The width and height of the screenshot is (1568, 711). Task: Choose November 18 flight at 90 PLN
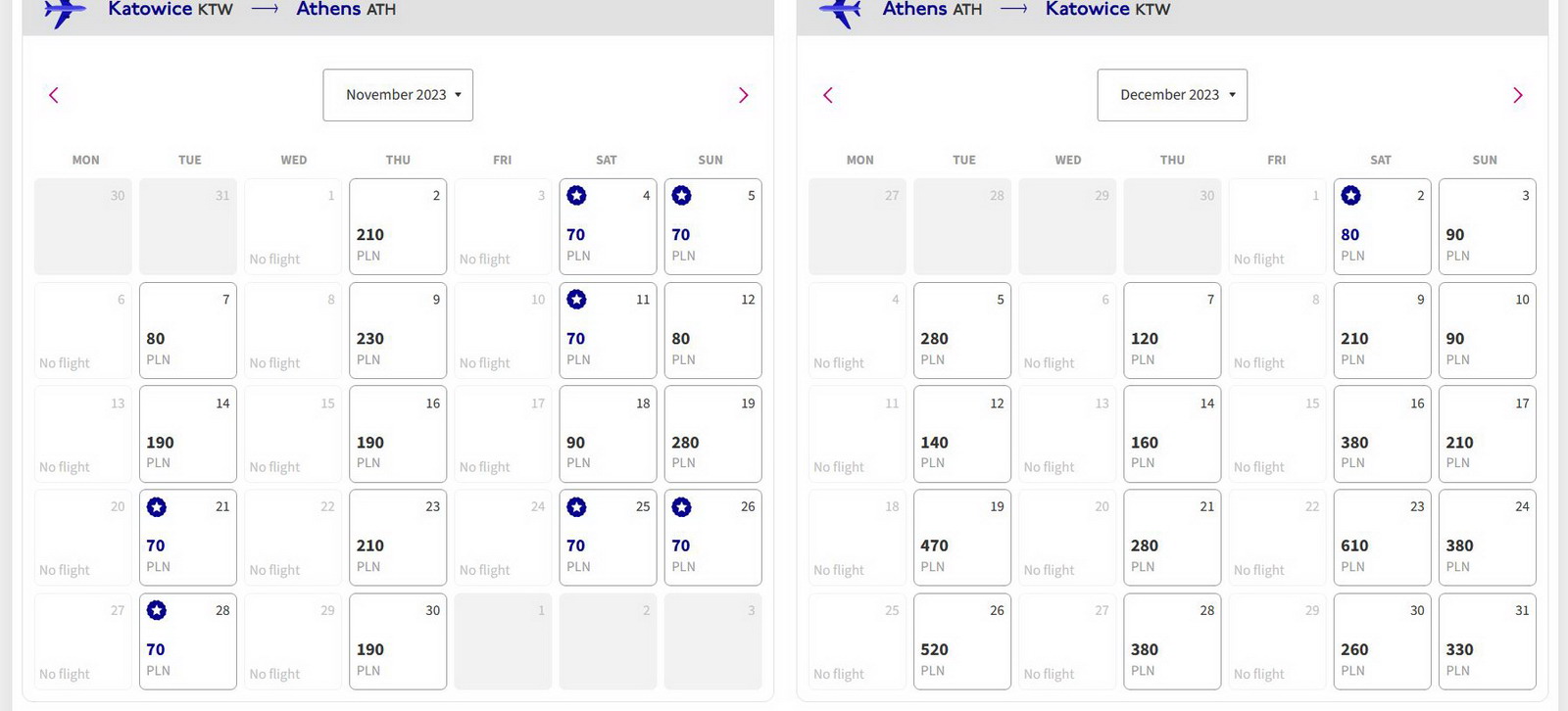[x=608, y=434]
